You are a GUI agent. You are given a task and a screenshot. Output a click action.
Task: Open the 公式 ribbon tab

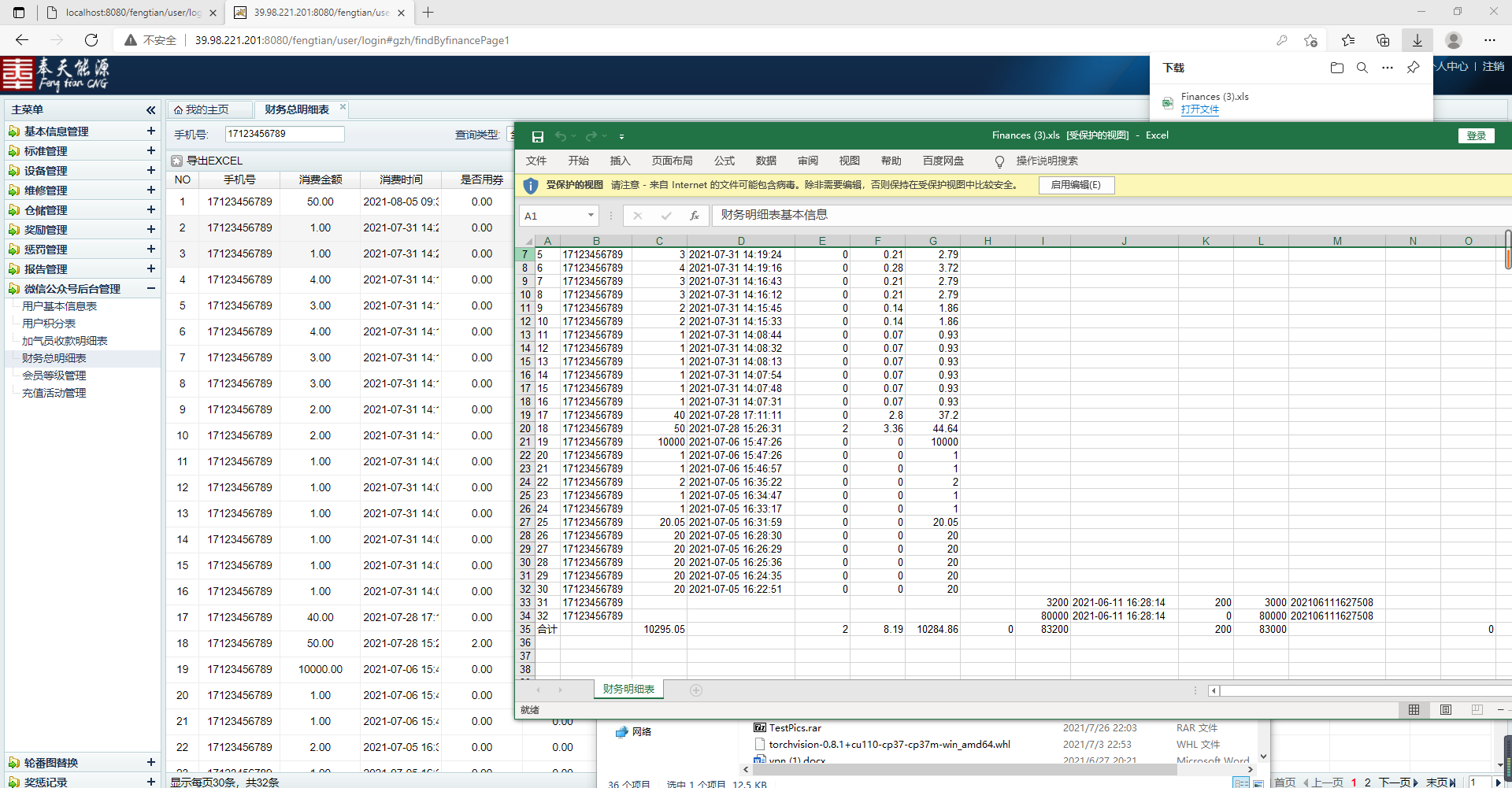(724, 161)
